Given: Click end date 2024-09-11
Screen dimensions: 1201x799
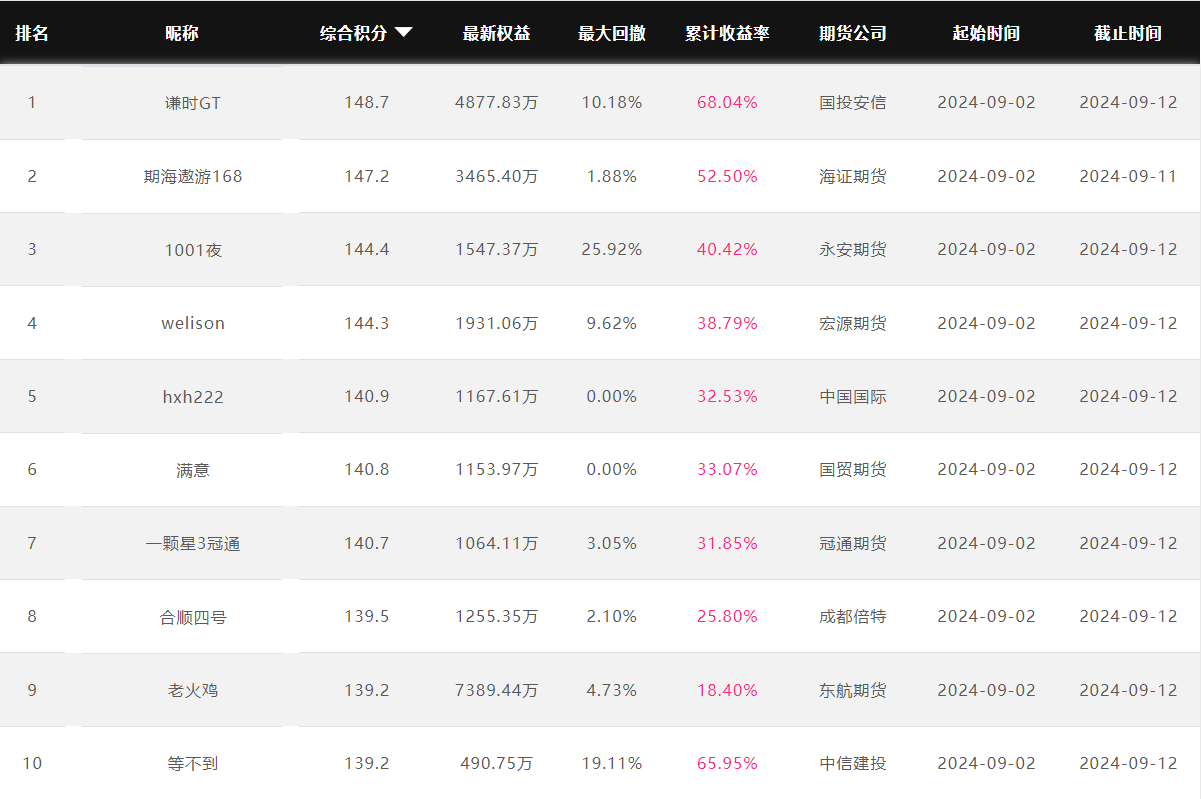Looking at the screenshot, I should 1128,176.
